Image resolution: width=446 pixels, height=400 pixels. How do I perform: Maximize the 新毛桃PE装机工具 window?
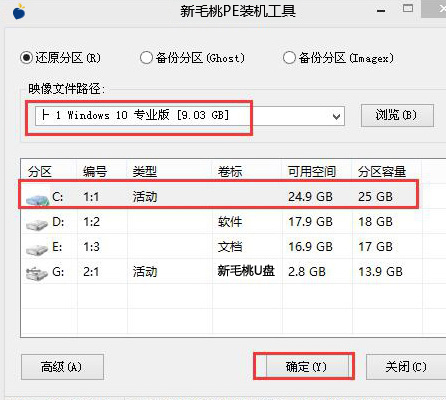(x=408, y=8)
